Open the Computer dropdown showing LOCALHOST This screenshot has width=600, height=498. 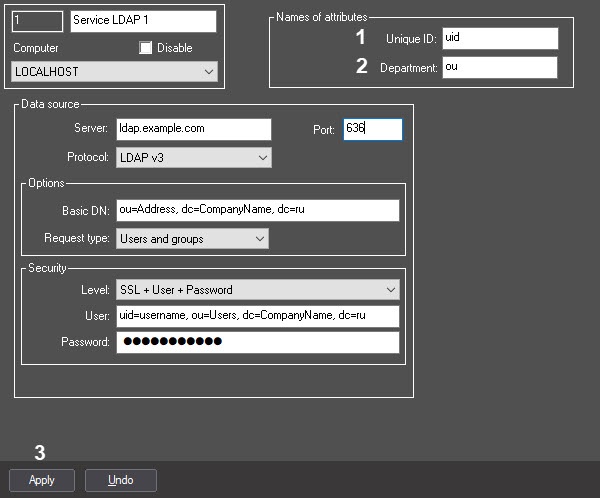(x=114, y=72)
